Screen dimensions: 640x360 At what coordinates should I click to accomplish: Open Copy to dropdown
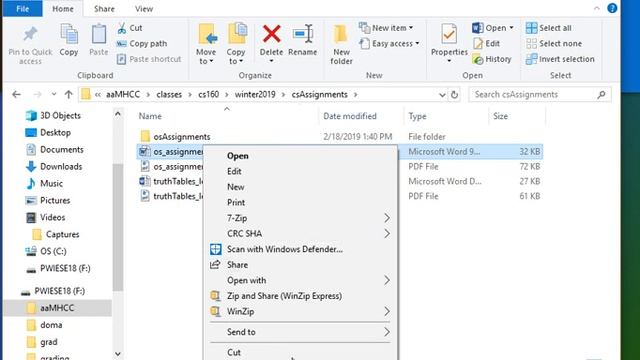[x=236, y=57]
